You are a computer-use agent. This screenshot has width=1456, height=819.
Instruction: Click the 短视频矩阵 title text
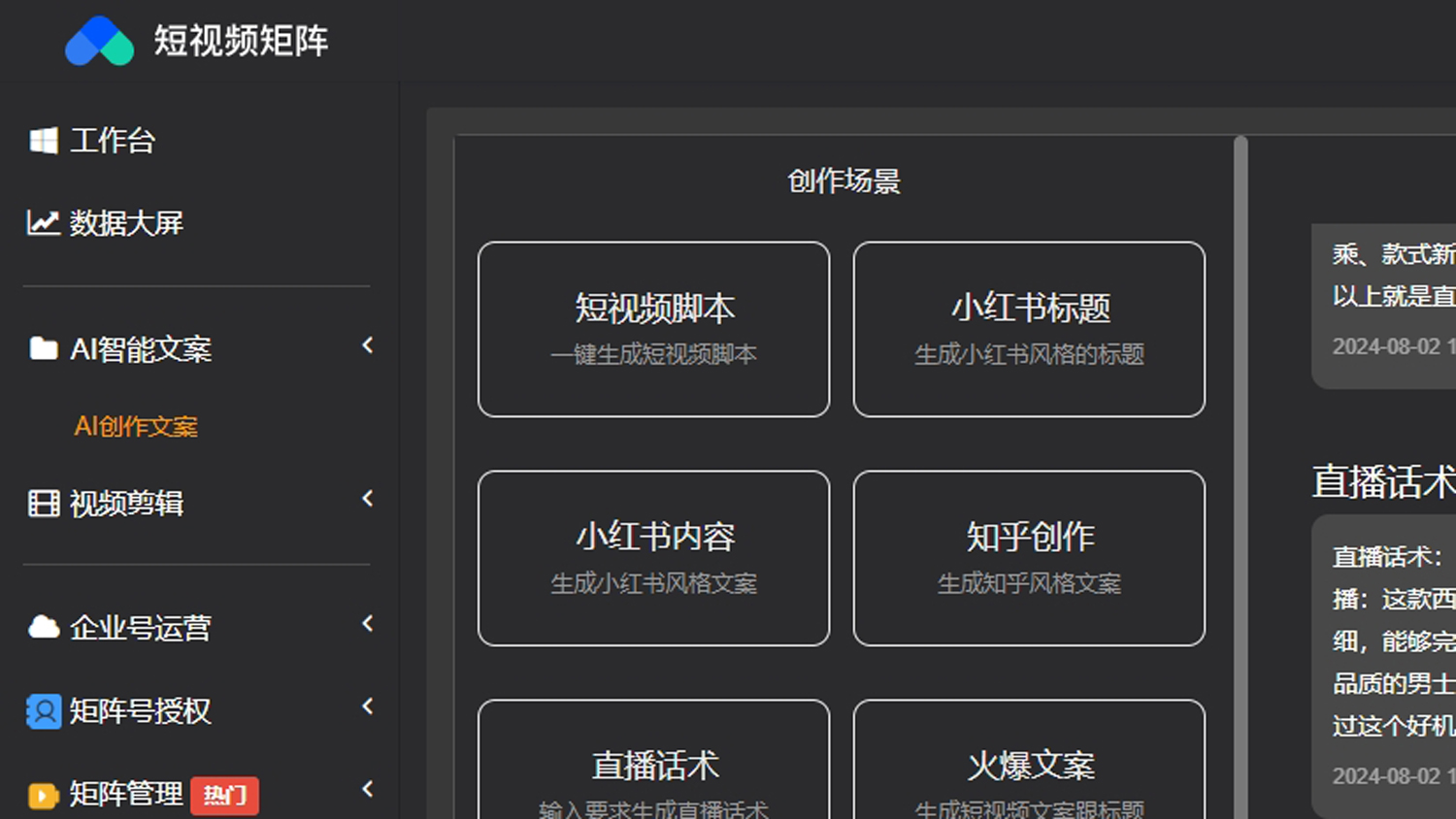(x=241, y=41)
